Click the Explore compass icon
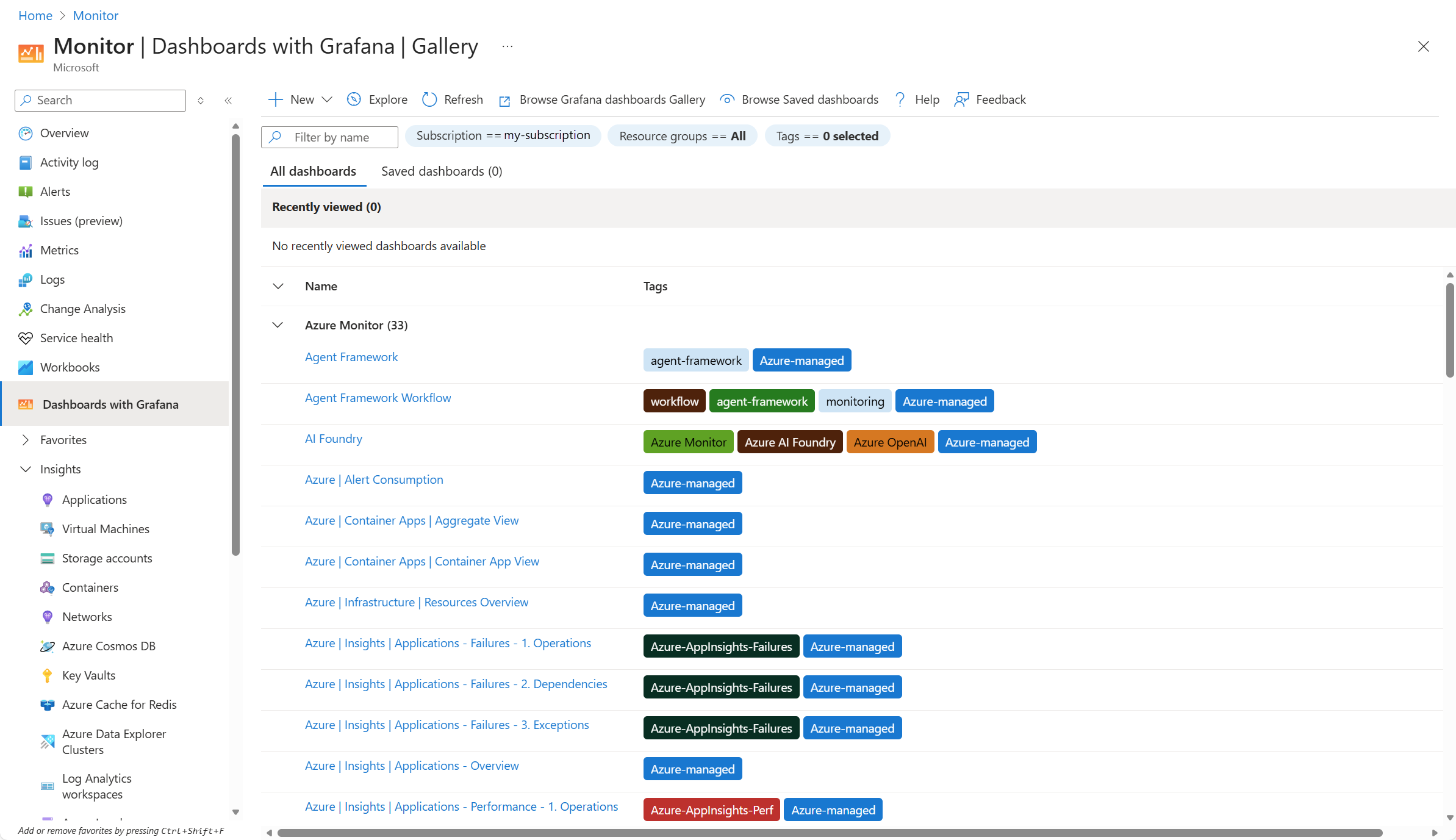 click(354, 99)
